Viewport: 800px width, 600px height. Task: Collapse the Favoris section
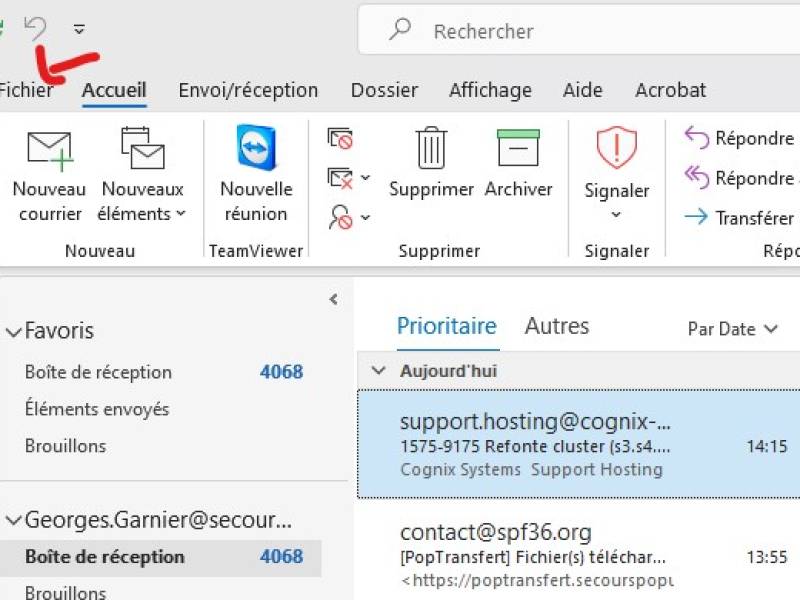(13, 332)
